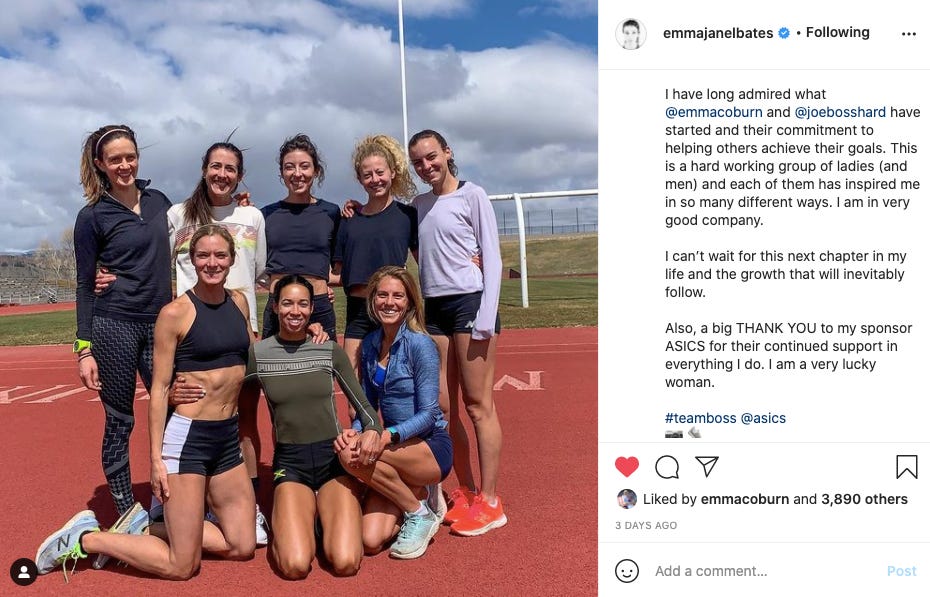View the 3,890 others likes list
Image resolution: width=930 pixels, height=597 pixels.
pos(864,499)
